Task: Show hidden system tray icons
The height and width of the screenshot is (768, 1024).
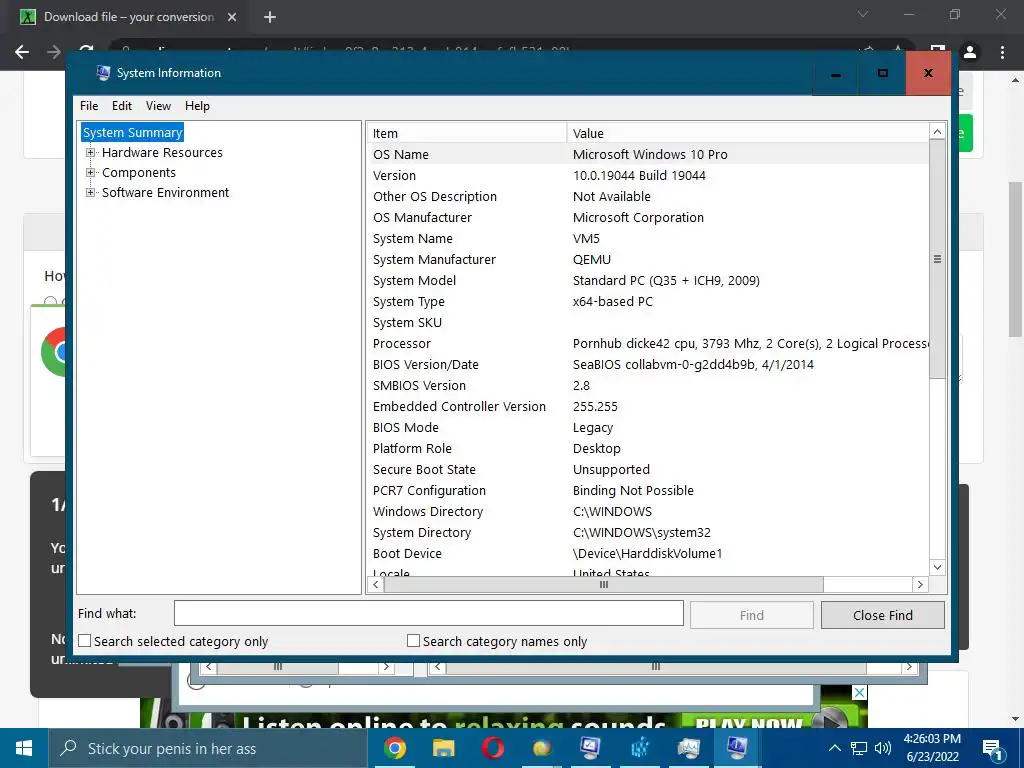Action: [x=835, y=748]
